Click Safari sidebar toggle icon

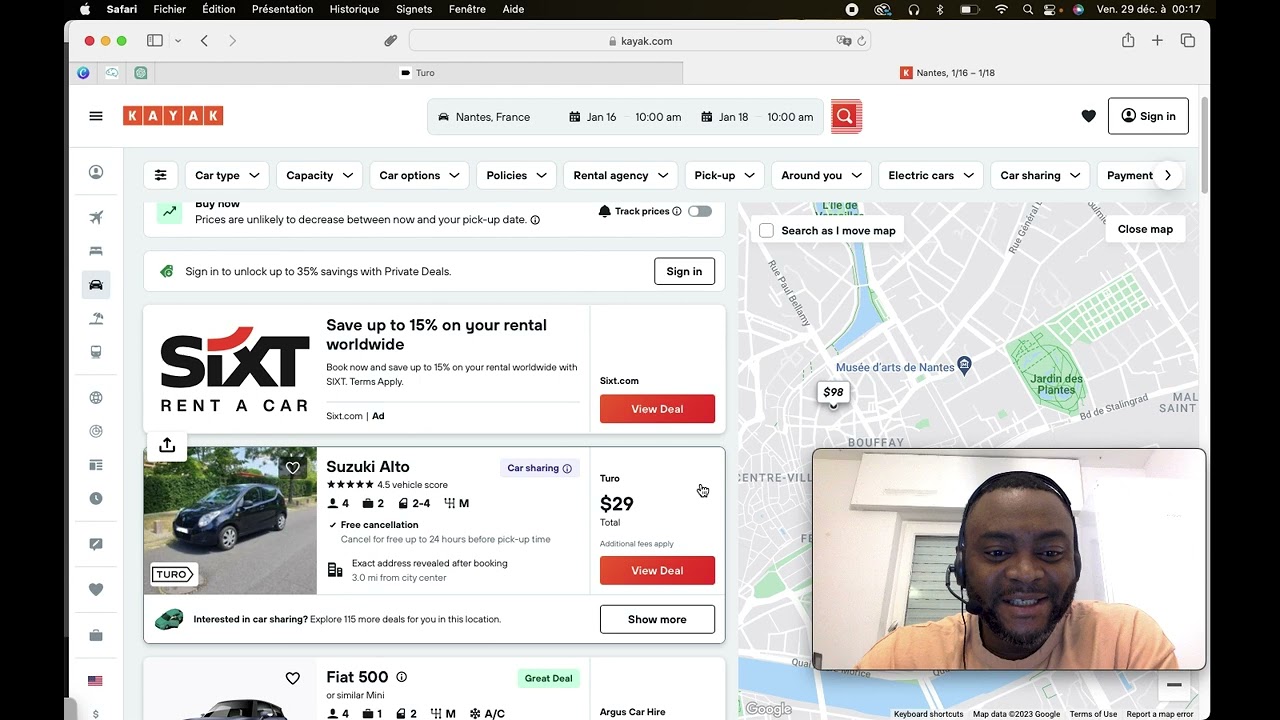(155, 41)
